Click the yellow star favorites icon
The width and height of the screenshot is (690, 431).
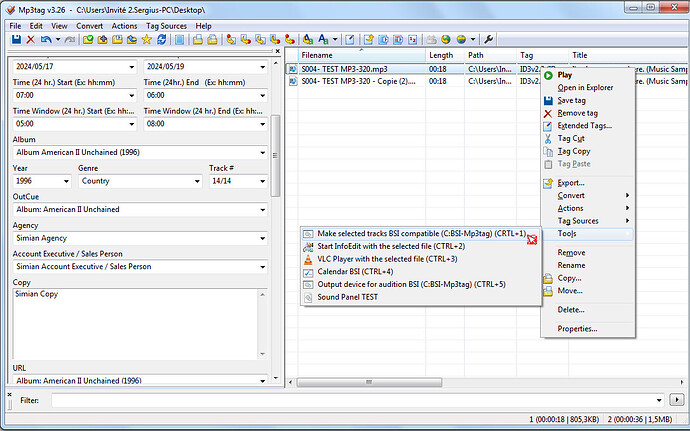pyautogui.click(x=147, y=40)
